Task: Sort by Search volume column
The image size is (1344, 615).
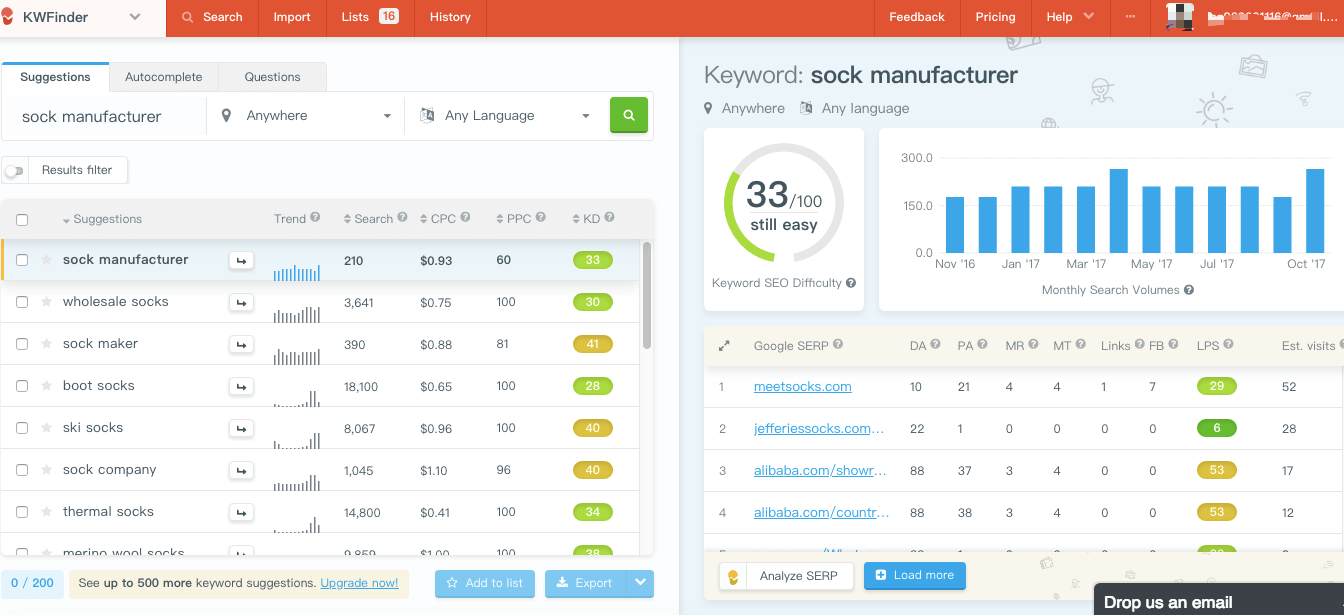Action: click(x=368, y=219)
